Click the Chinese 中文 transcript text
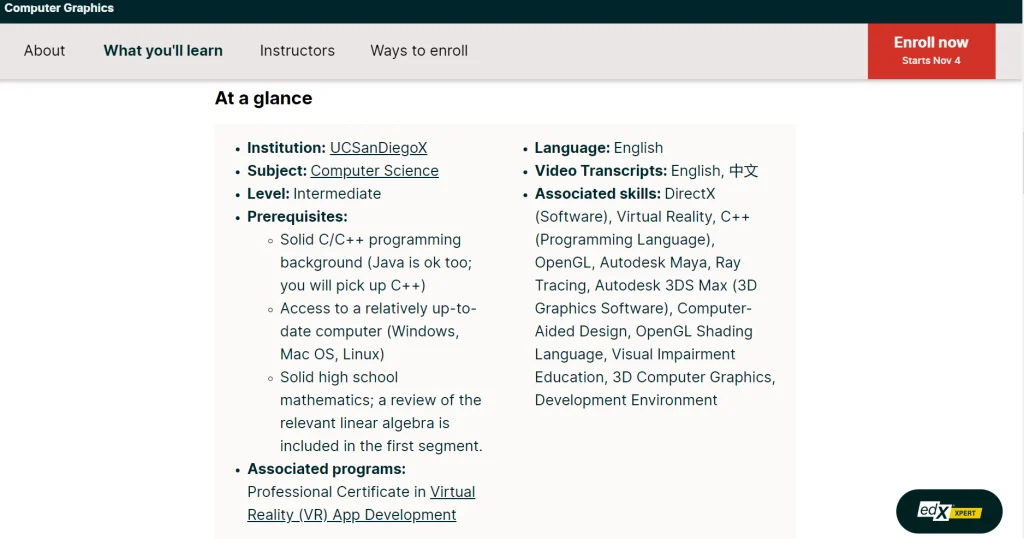Image resolution: width=1024 pixels, height=539 pixels. pyautogui.click(x=743, y=171)
